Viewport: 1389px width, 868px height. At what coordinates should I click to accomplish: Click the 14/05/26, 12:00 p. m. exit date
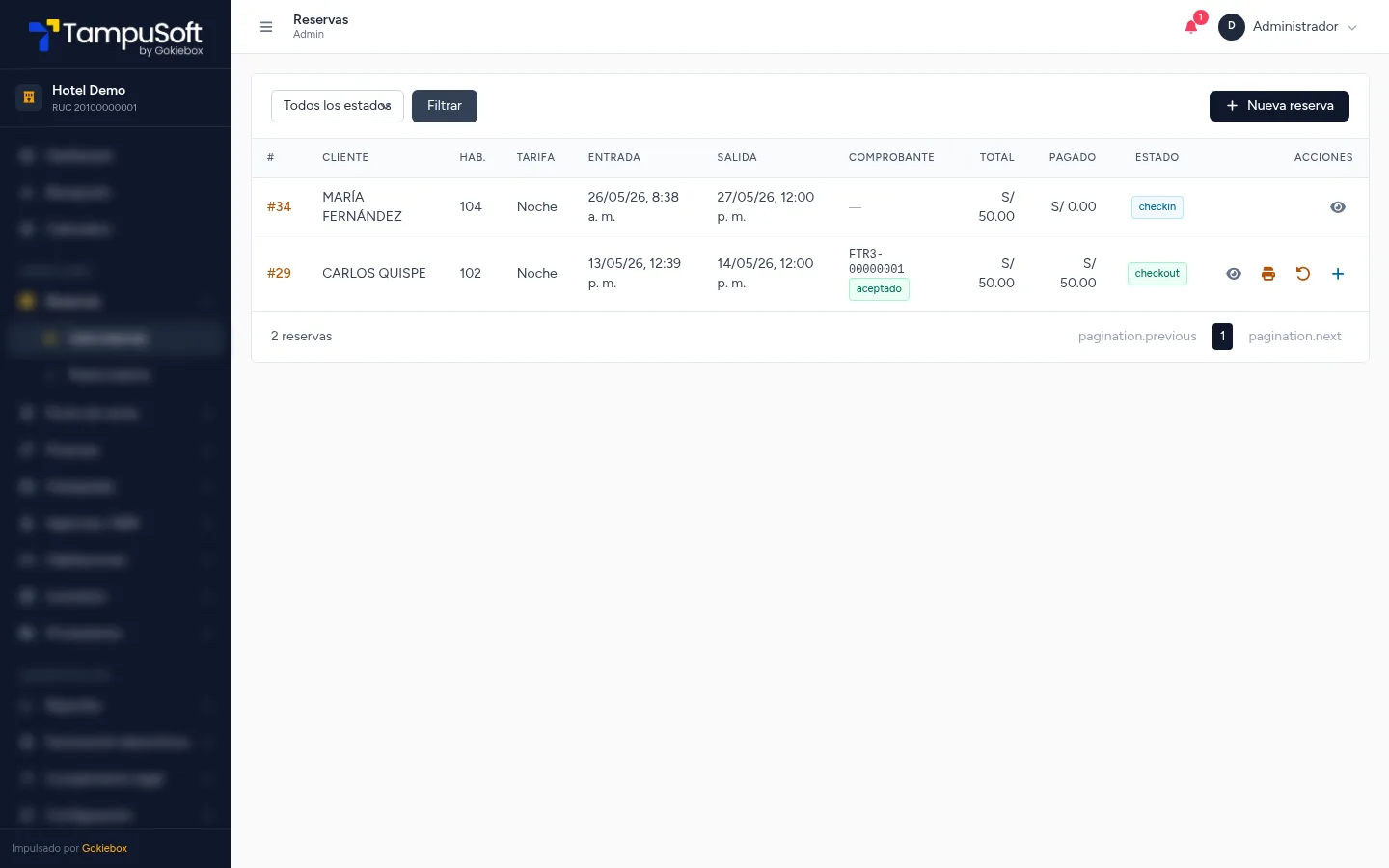coord(766,274)
